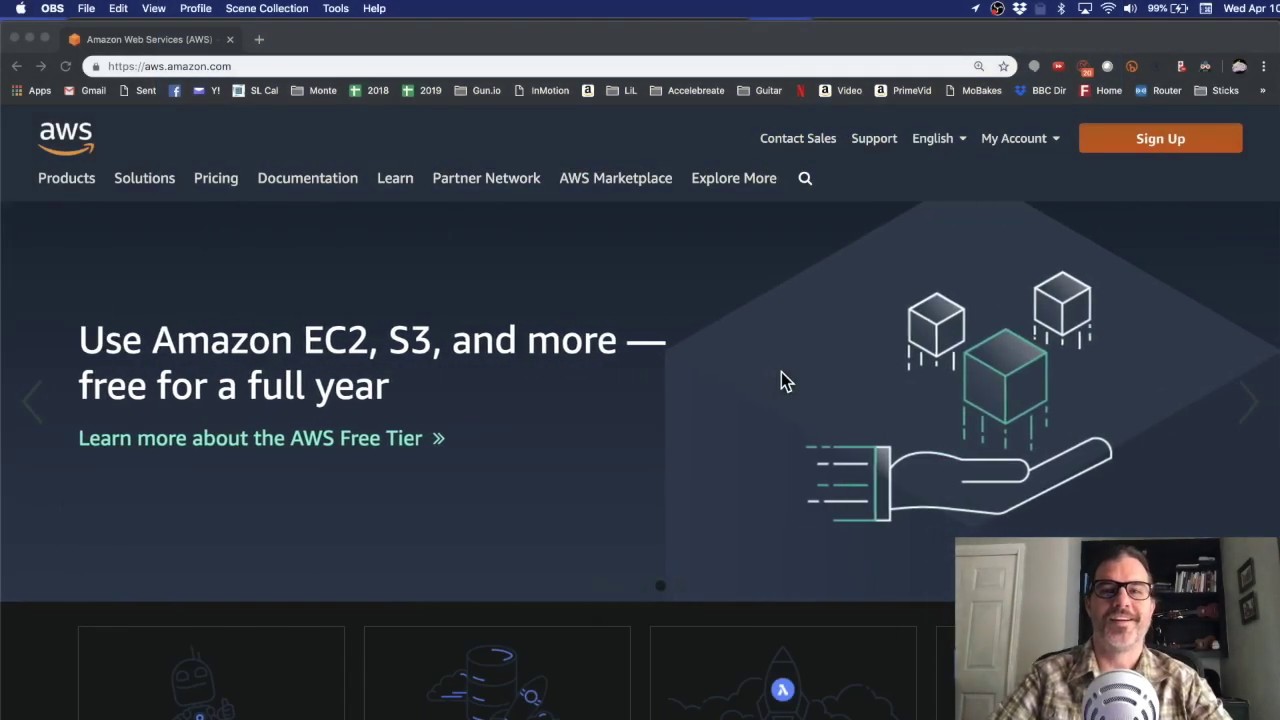Viewport: 1280px width, 720px height.
Task: Open the Guitar bookmark folder
Action: pos(759,90)
